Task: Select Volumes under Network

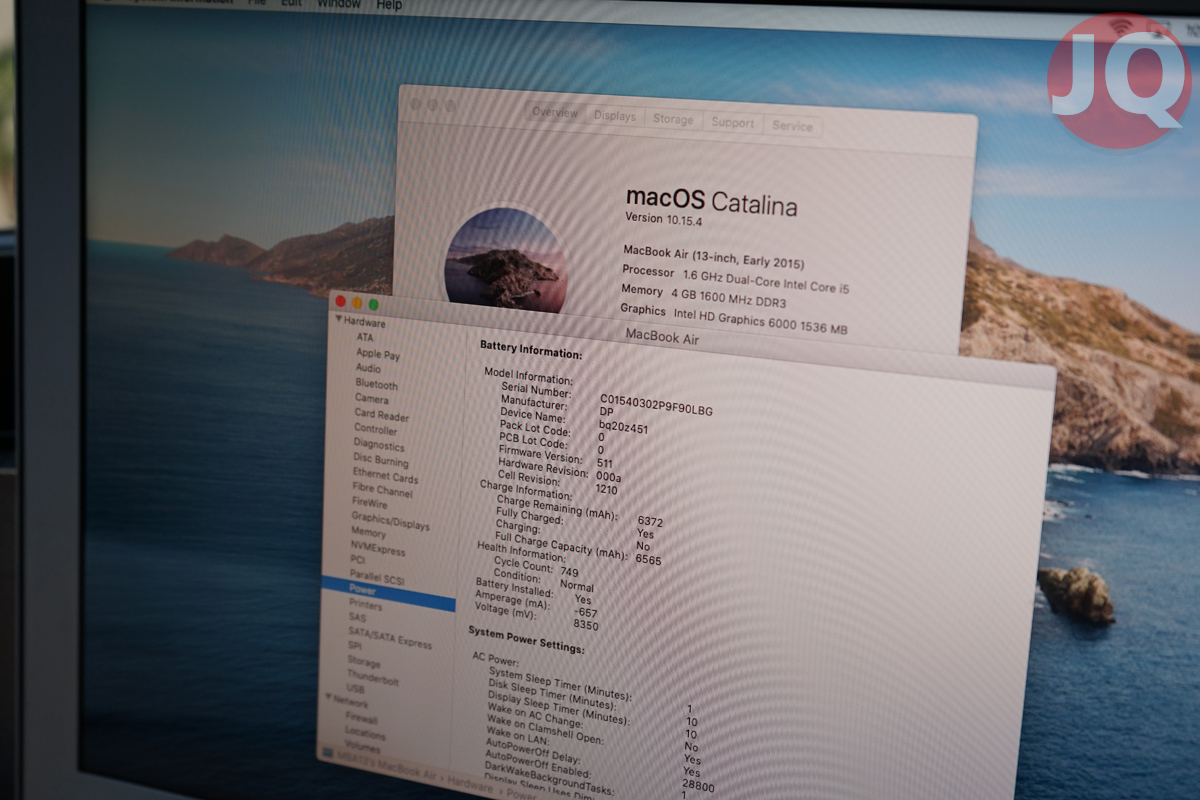Action: pyautogui.click(x=362, y=747)
